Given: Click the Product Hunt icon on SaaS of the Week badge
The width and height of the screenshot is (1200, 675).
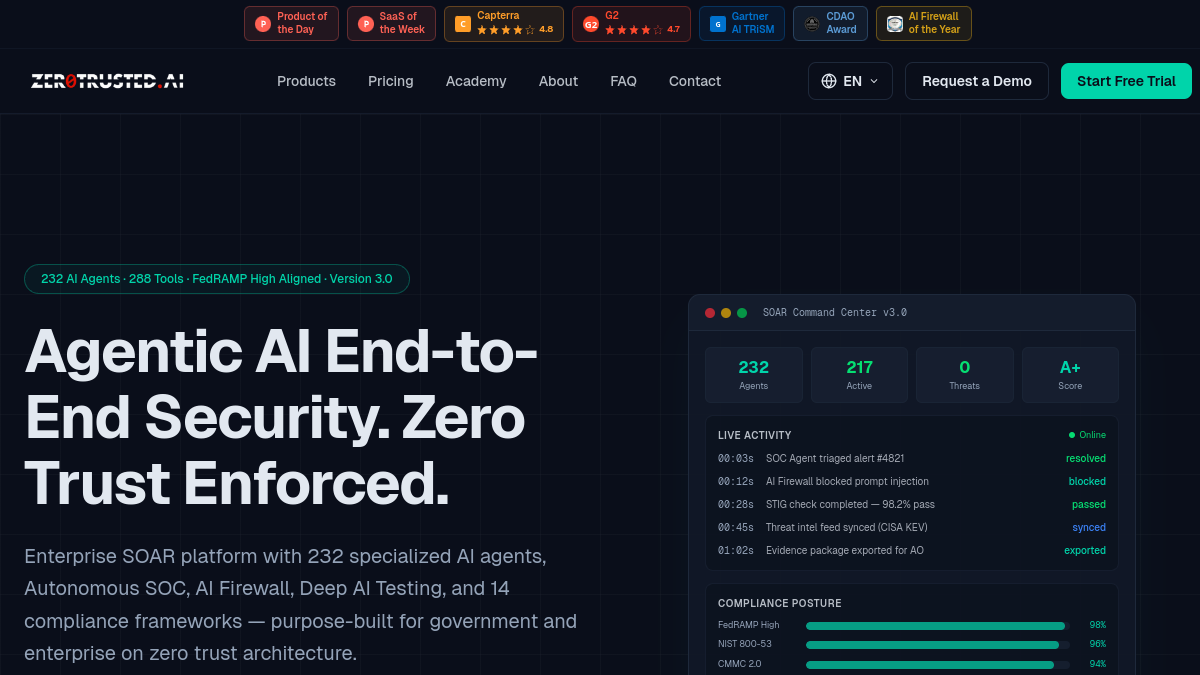Looking at the screenshot, I should pyautogui.click(x=366, y=24).
